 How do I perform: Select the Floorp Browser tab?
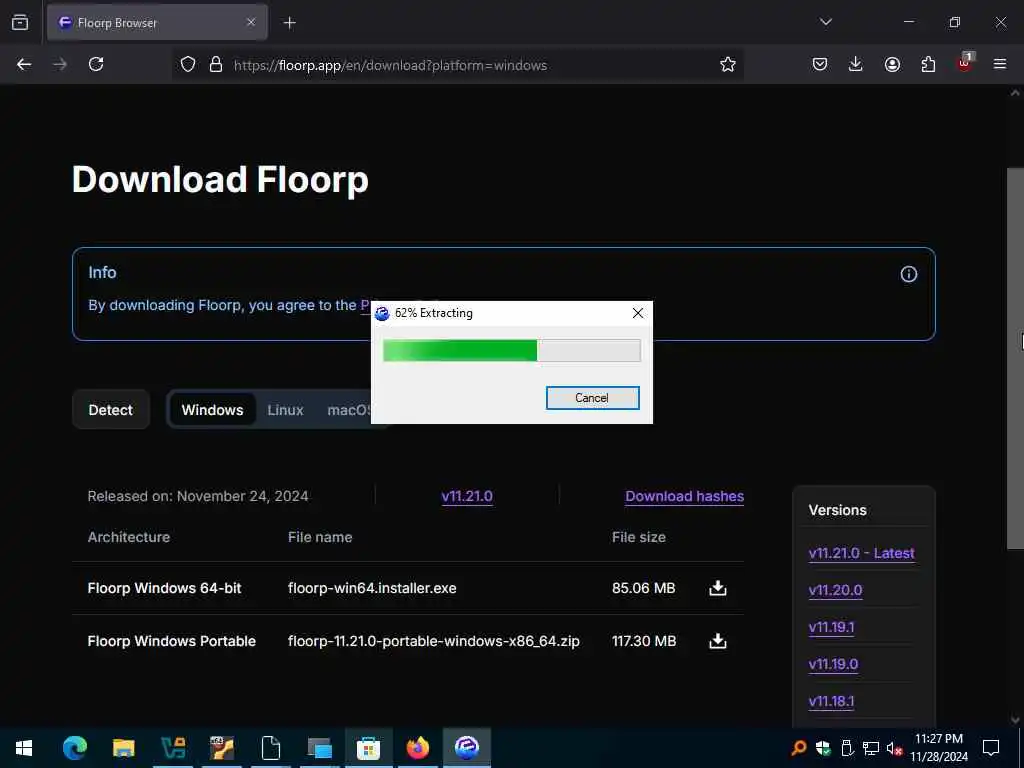157,22
